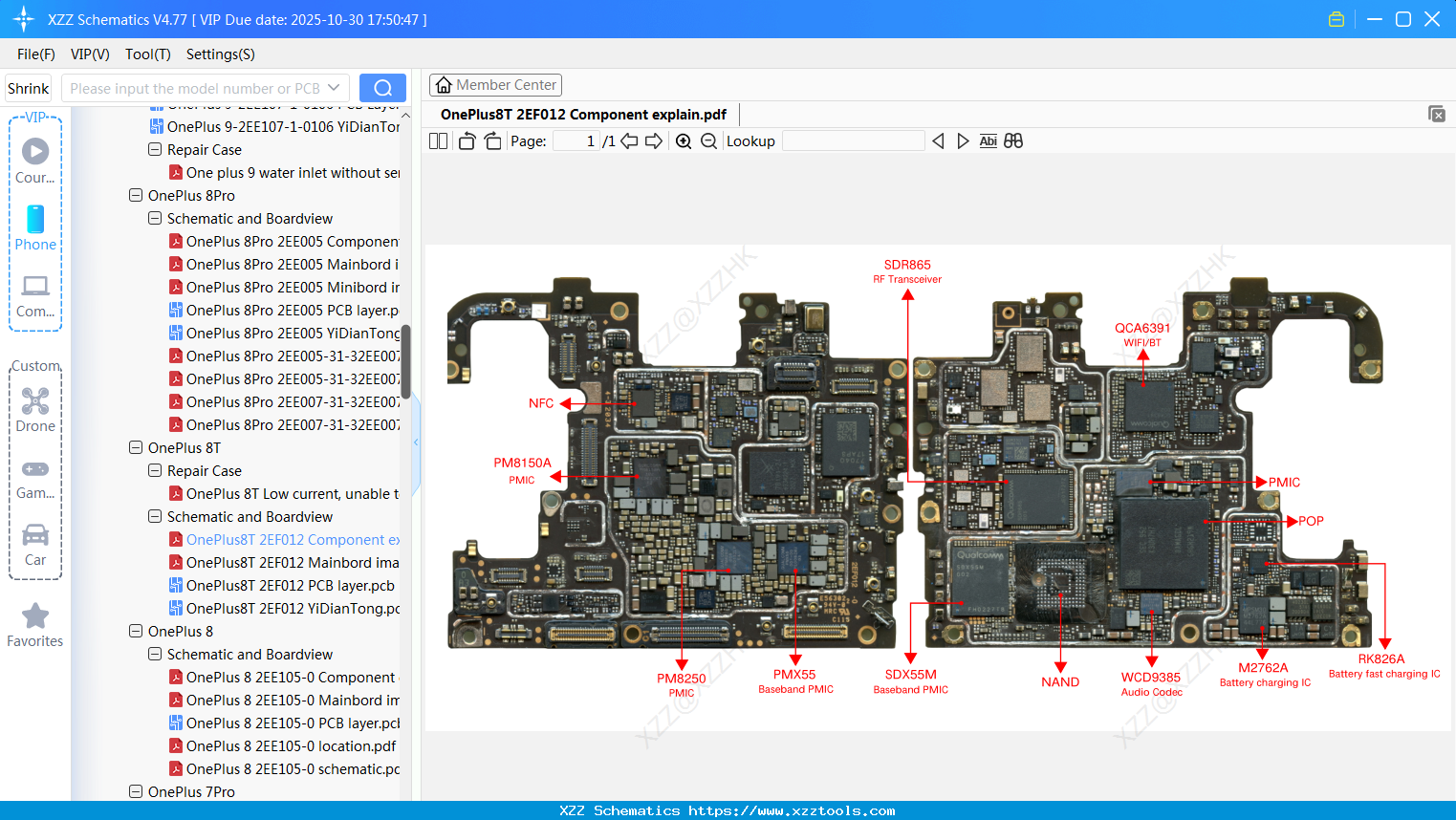Collapse Repair Case under OnePlus 8T
The image size is (1456, 820).
click(154, 470)
